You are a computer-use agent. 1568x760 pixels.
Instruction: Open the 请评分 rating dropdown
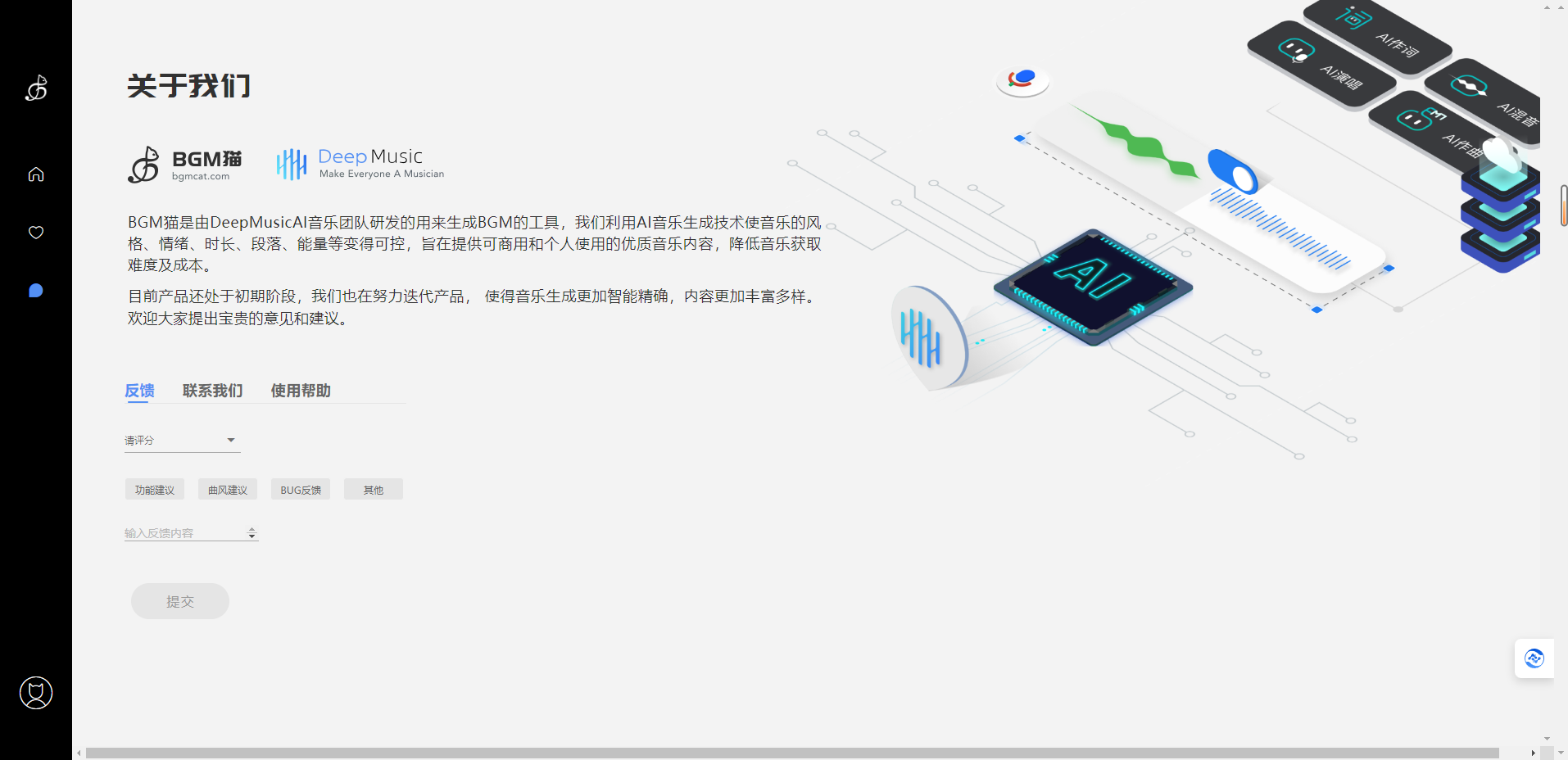pyautogui.click(x=181, y=440)
